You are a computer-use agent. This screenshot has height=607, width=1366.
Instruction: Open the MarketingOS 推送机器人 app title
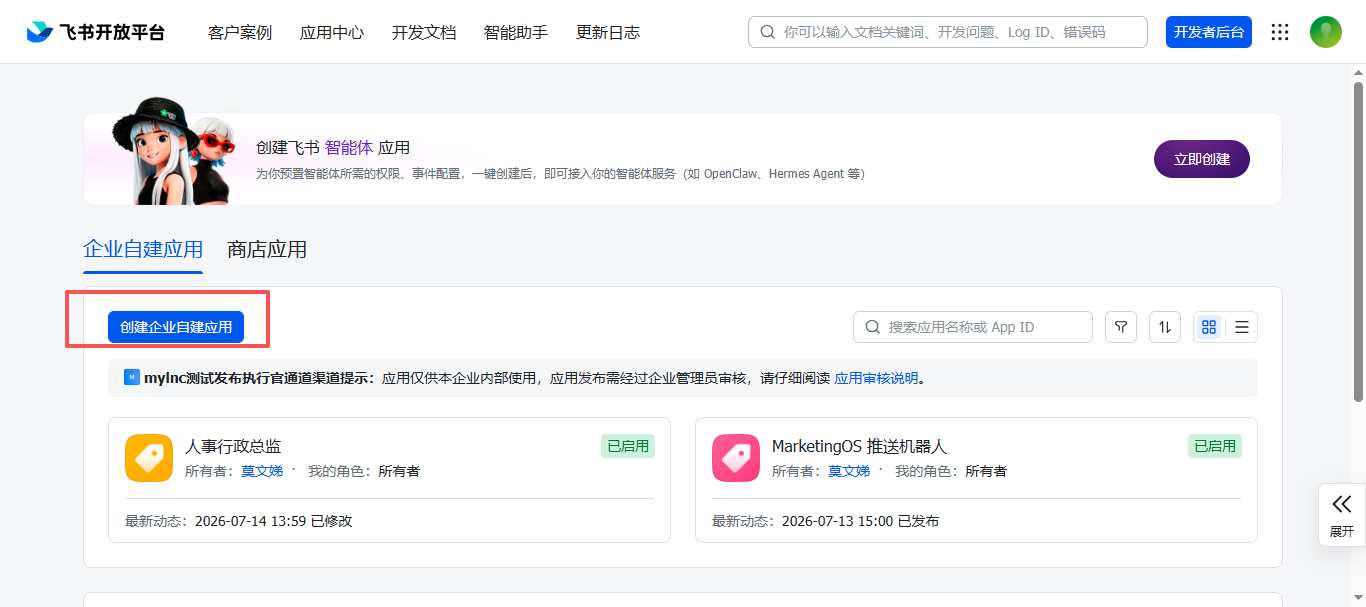(x=859, y=446)
